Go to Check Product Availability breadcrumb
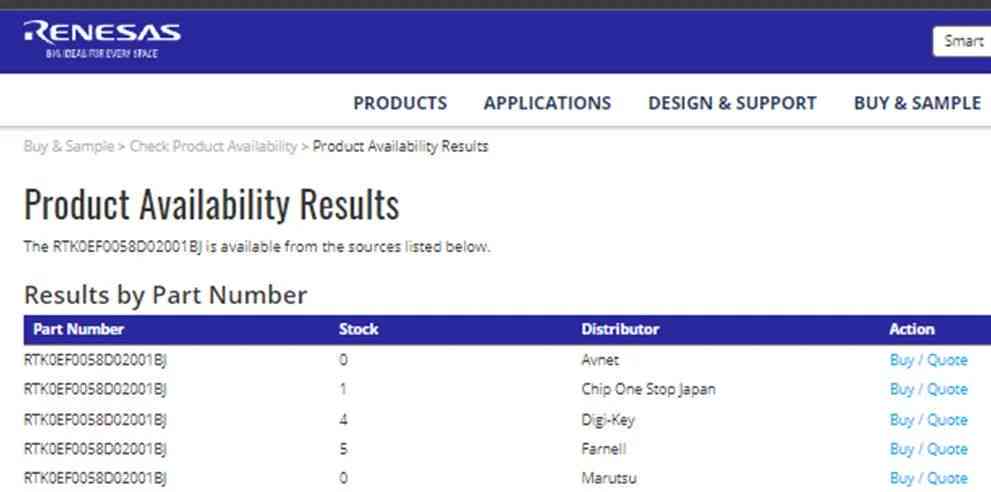The image size is (991, 492). 213,147
